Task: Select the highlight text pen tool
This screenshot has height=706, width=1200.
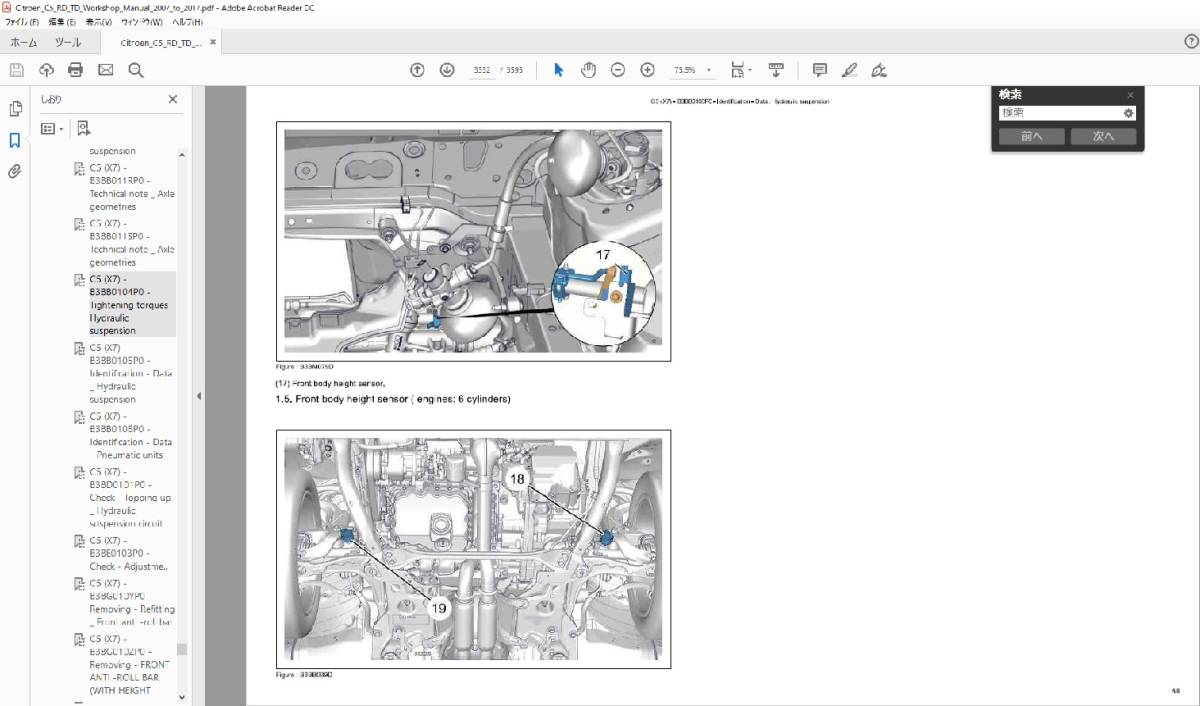Action: coord(850,70)
